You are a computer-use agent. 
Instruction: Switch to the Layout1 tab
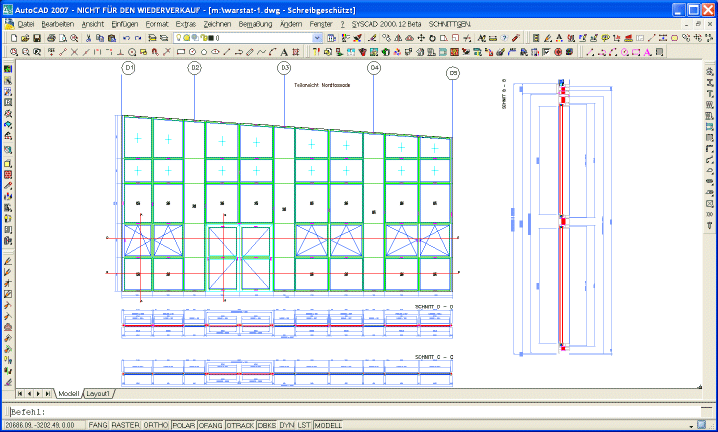[x=98, y=394]
